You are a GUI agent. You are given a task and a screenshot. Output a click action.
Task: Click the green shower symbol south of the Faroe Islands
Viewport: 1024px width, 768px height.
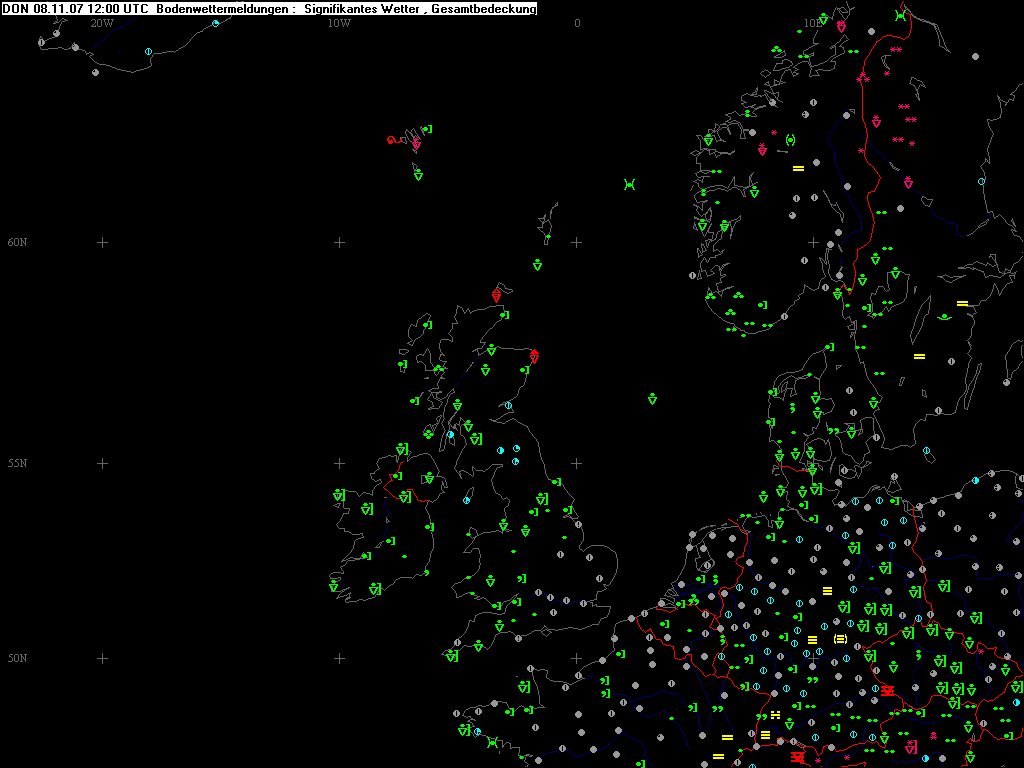(x=418, y=175)
